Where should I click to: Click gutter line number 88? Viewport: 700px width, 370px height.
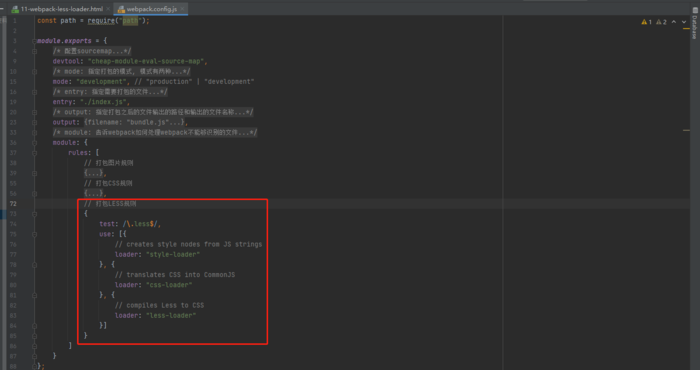(13, 366)
